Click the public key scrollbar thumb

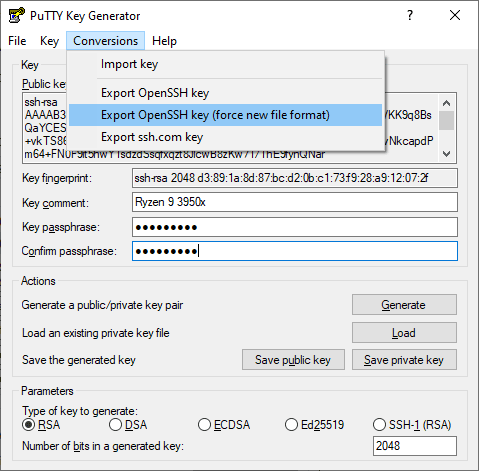pos(447,121)
